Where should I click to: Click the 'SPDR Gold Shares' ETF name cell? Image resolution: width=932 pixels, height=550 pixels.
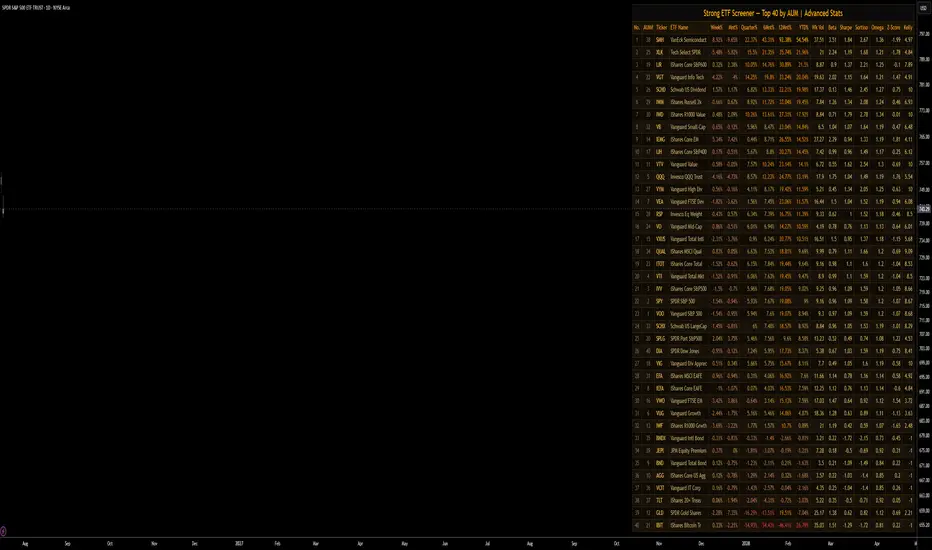pyautogui.click(x=686, y=513)
